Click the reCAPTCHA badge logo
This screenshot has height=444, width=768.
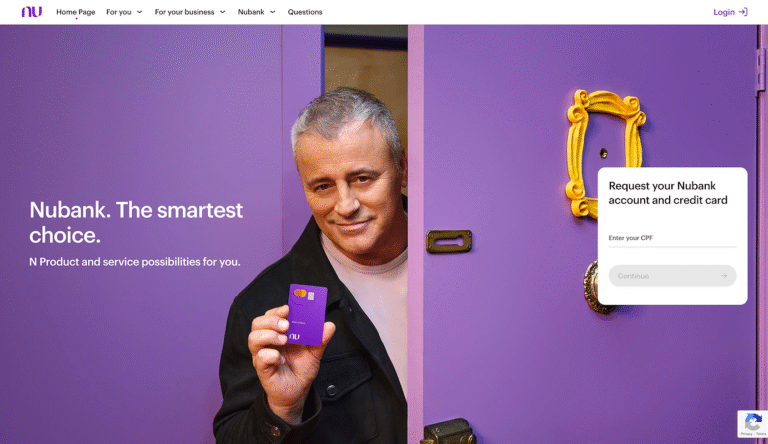753,421
